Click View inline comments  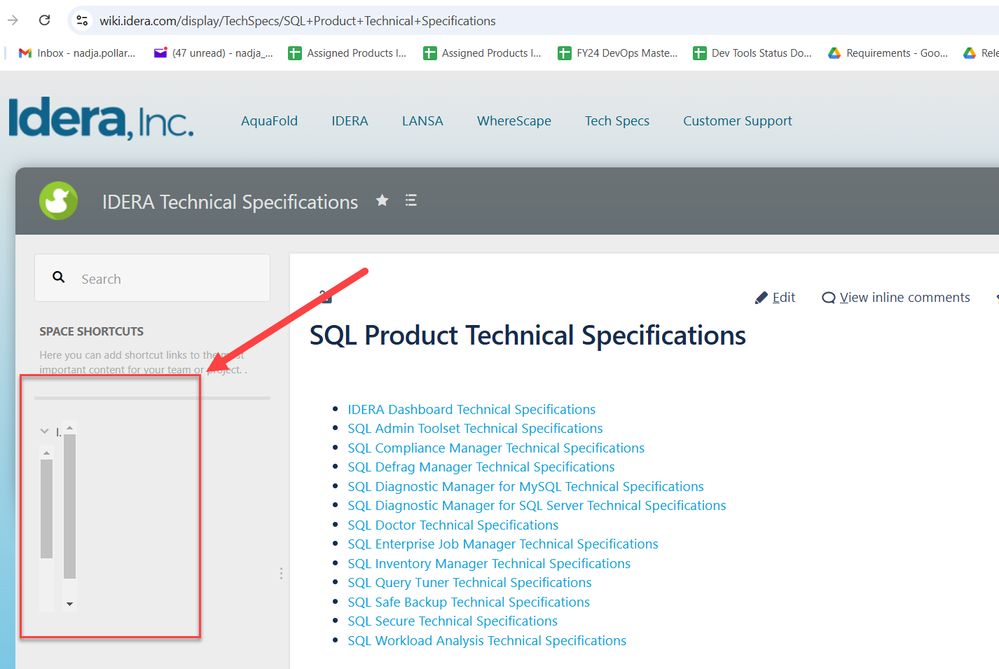coord(896,298)
